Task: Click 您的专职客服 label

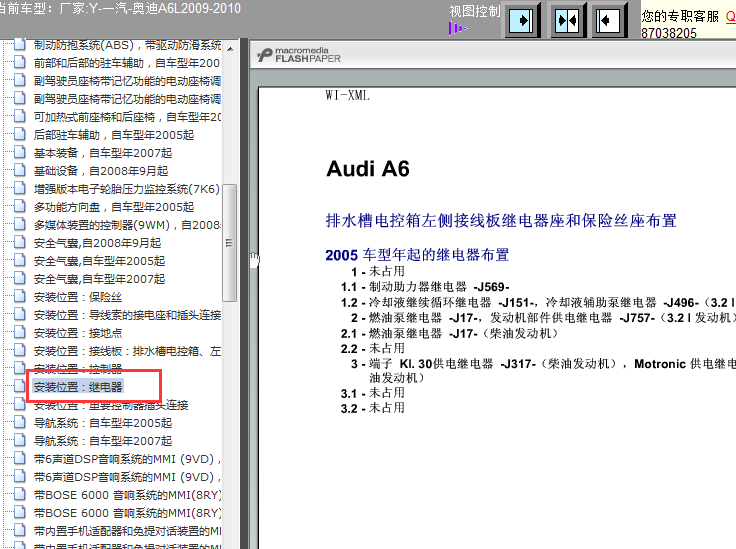Action: coord(680,16)
